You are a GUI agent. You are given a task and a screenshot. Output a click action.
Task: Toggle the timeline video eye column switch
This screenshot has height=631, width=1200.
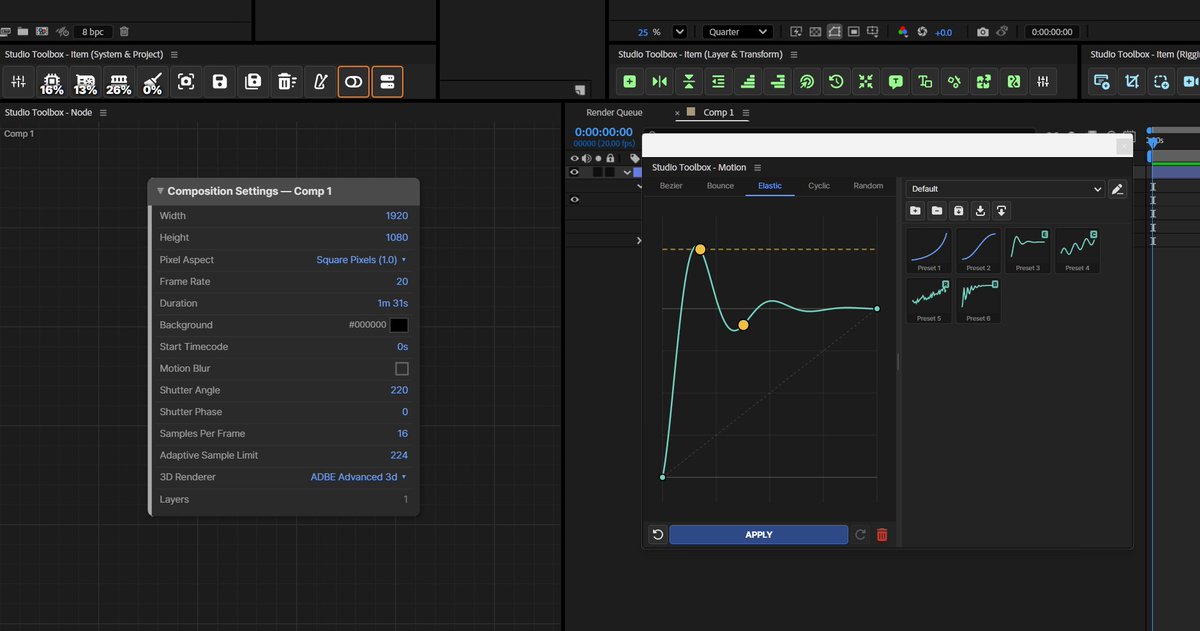(x=575, y=158)
